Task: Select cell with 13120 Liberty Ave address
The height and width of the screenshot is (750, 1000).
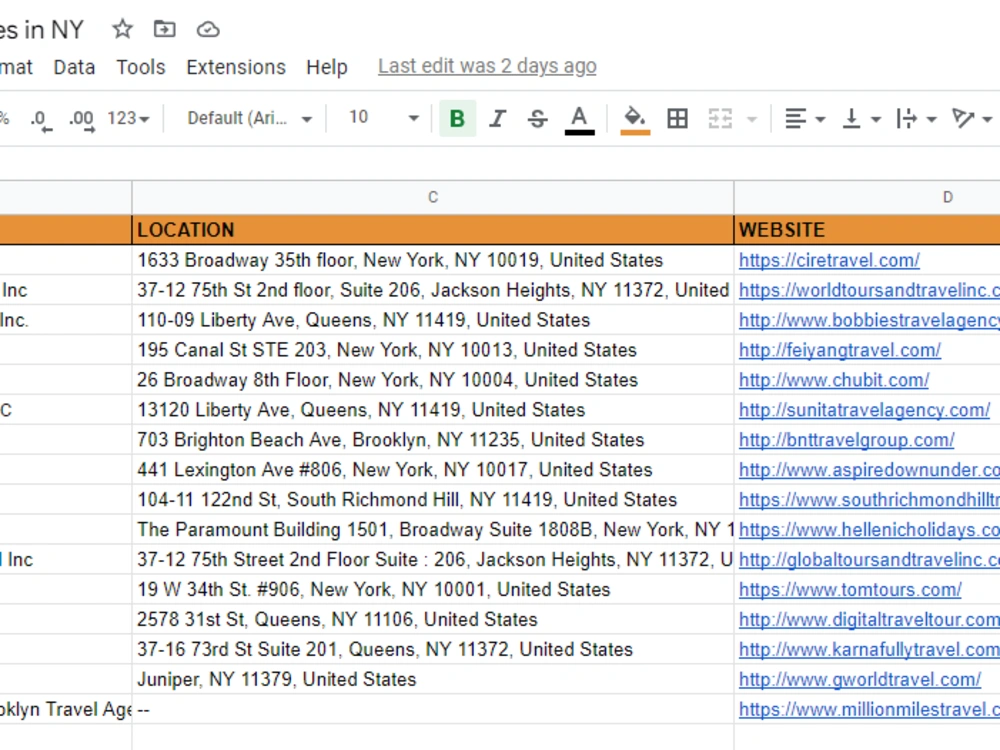Action: (433, 410)
